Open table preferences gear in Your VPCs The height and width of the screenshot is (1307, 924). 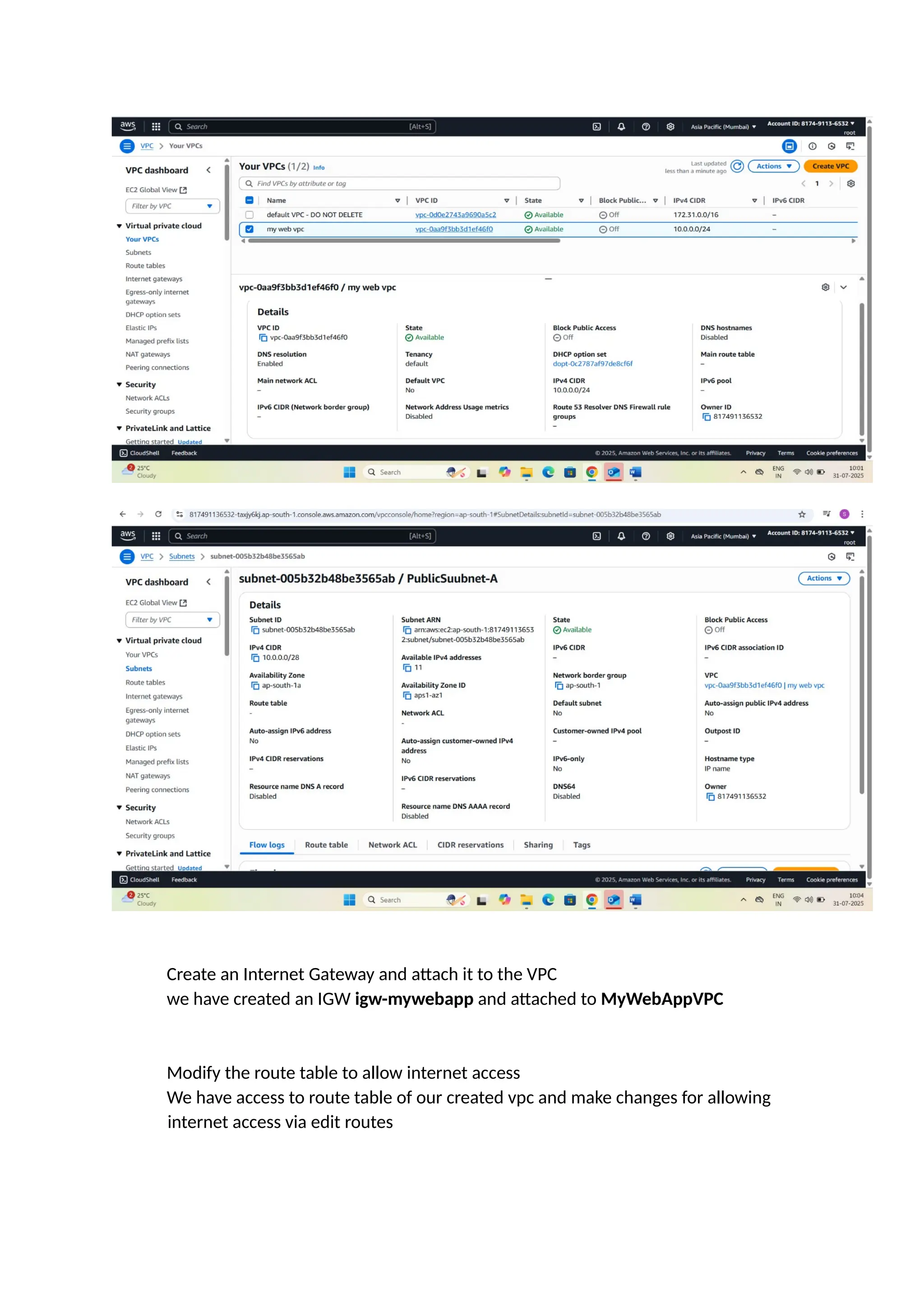click(x=850, y=183)
